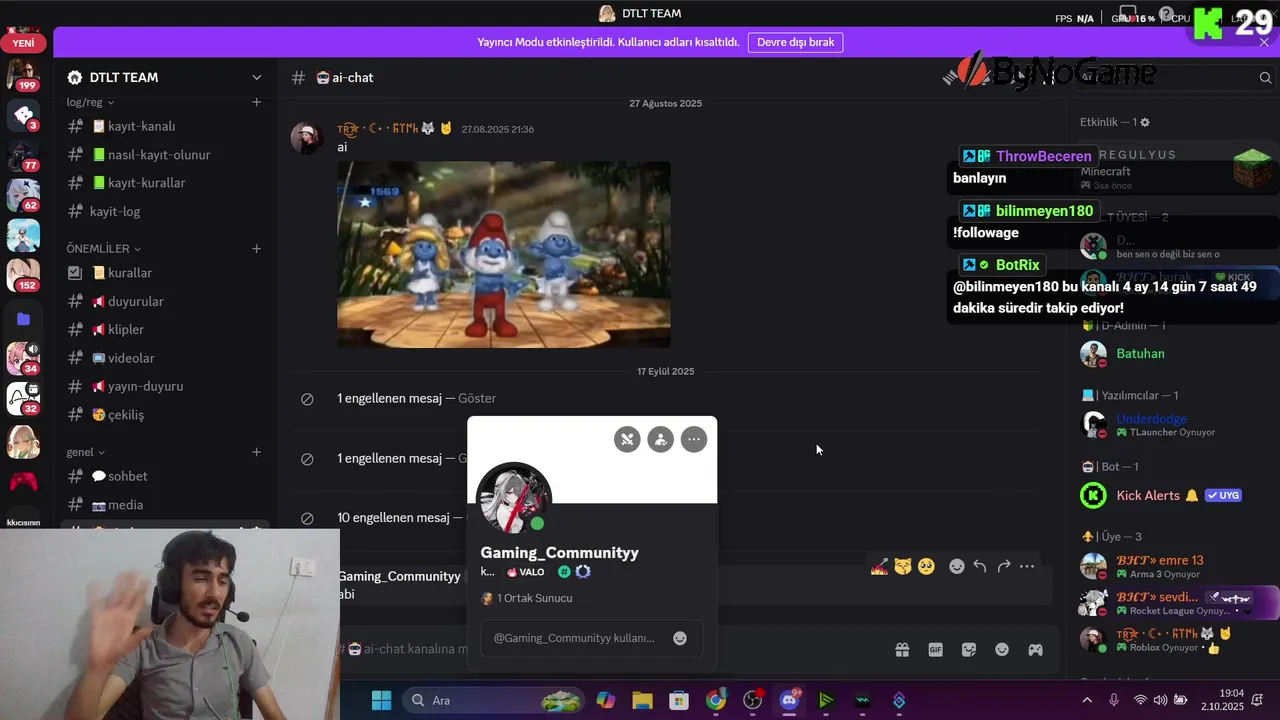
Task: Click the Etkinlik settings gear icon
Action: [x=1145, y=122]
